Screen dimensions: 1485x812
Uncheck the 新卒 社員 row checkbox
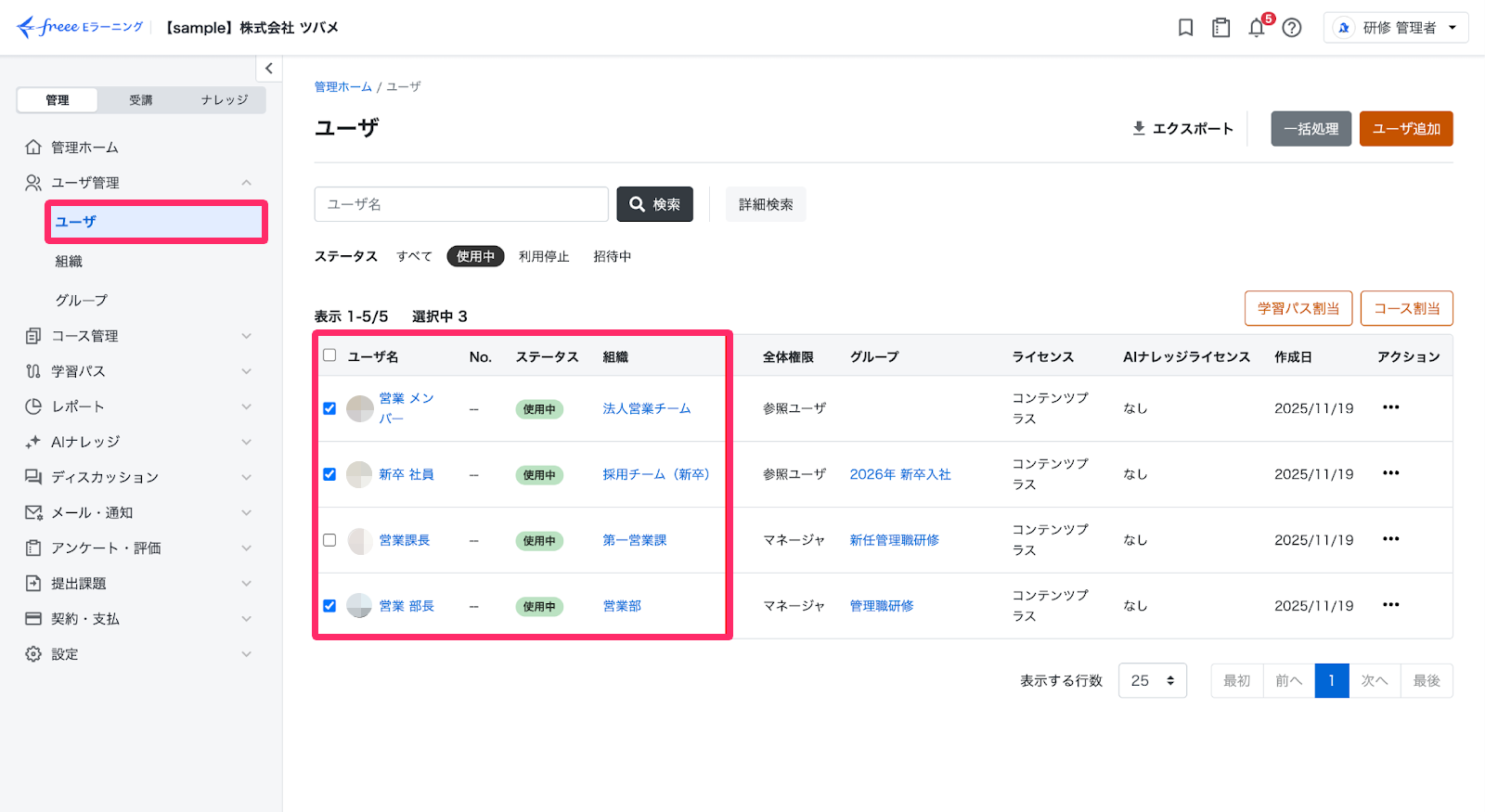(x=329, y=474)
